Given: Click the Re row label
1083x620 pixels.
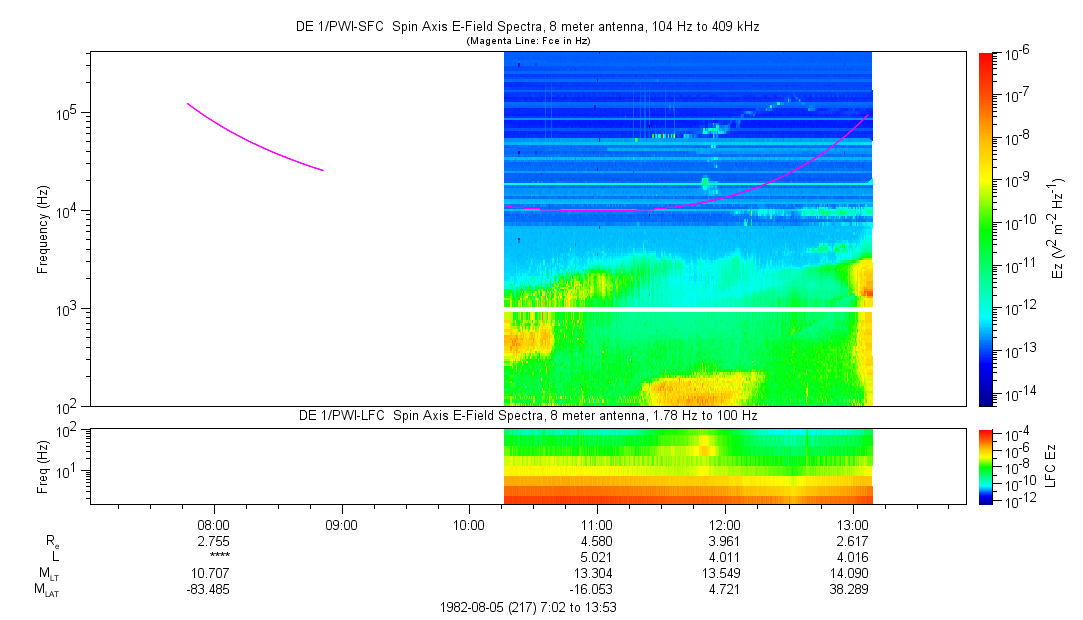Looking at the screenshot, I should tap(52, 541).
